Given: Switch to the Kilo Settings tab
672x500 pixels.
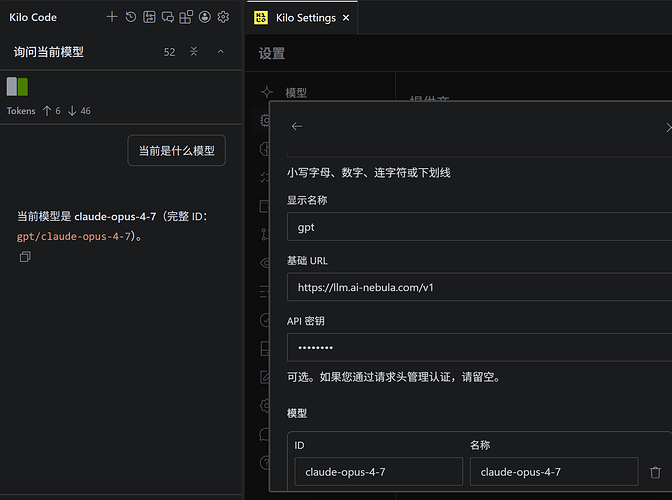Looking at the screenshot, I should pos(302,18).
